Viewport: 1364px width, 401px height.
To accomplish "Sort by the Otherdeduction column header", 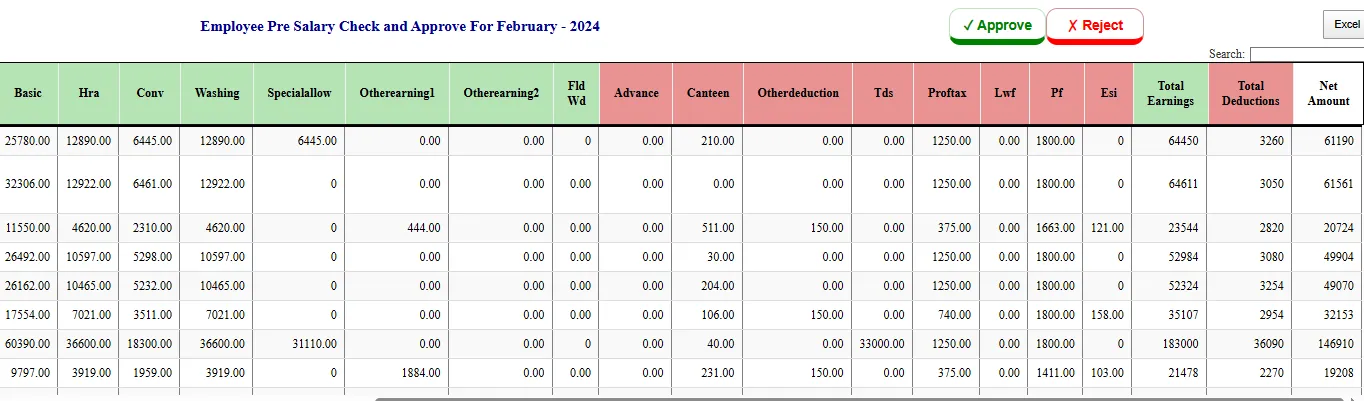I will [798, 93].
